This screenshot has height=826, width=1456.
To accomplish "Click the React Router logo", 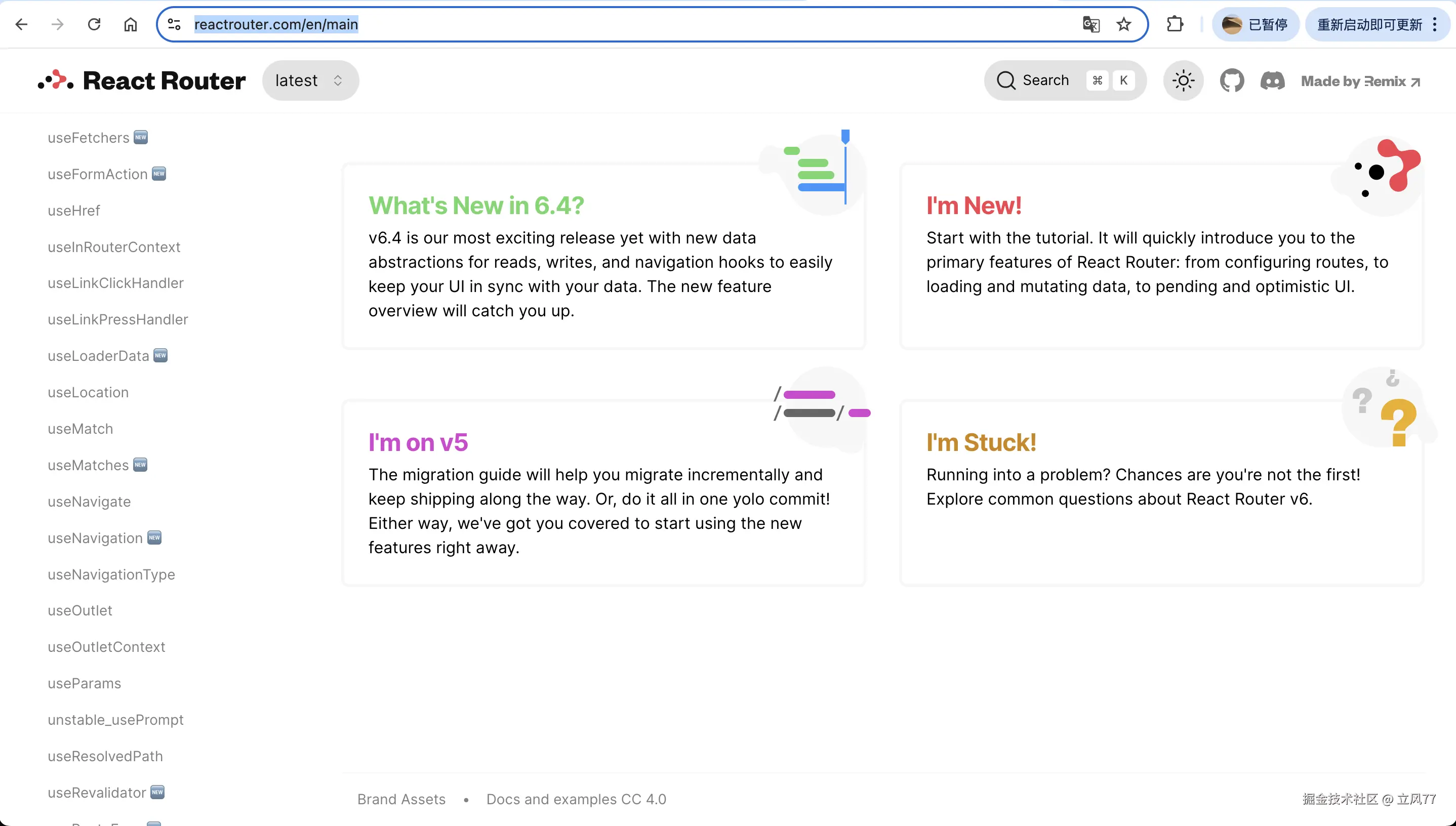I will pyautogui.click(x=142, y=80).
